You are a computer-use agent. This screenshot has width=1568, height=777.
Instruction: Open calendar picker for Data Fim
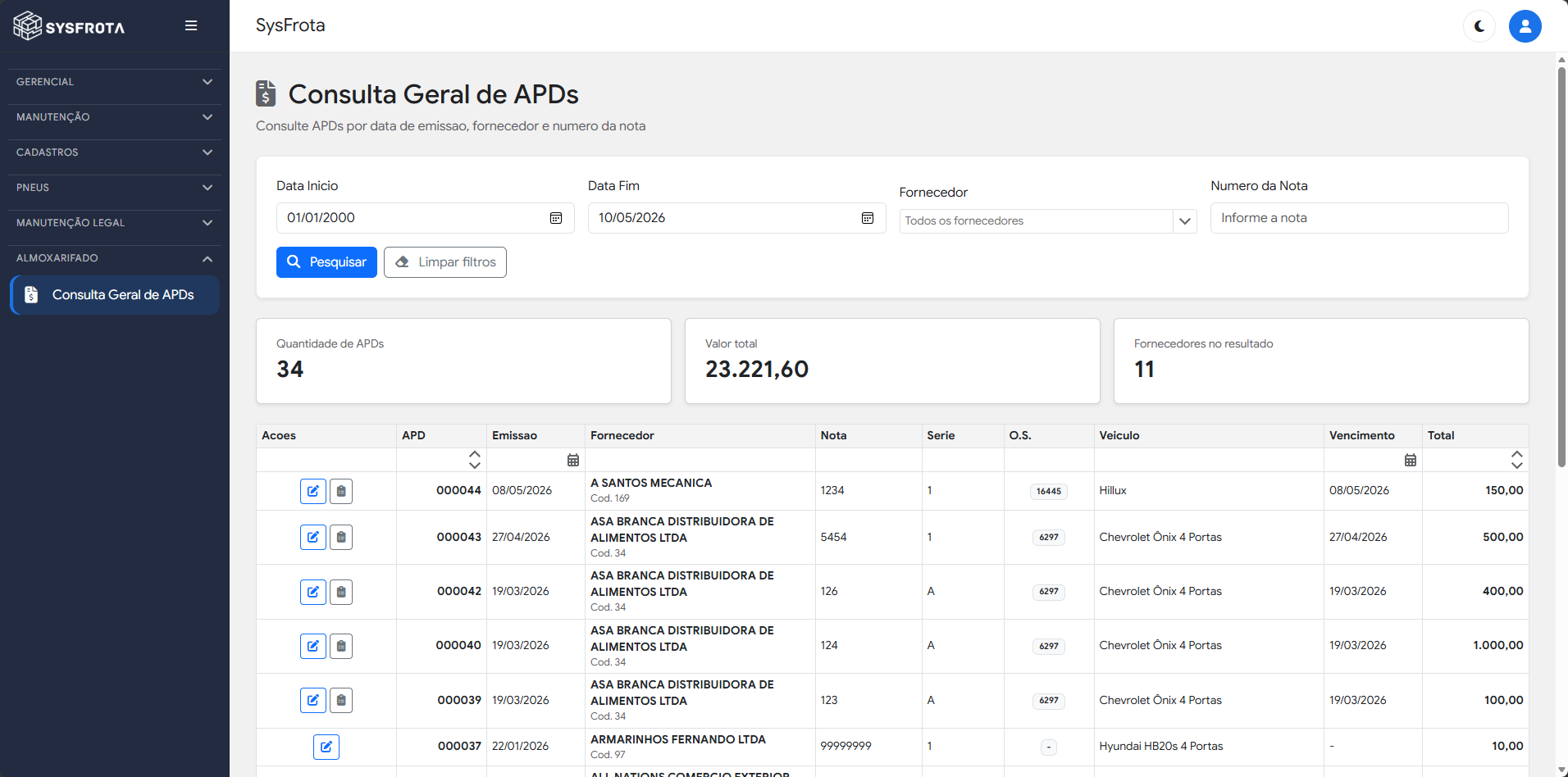pyautogui.click(x=868, y=218)
